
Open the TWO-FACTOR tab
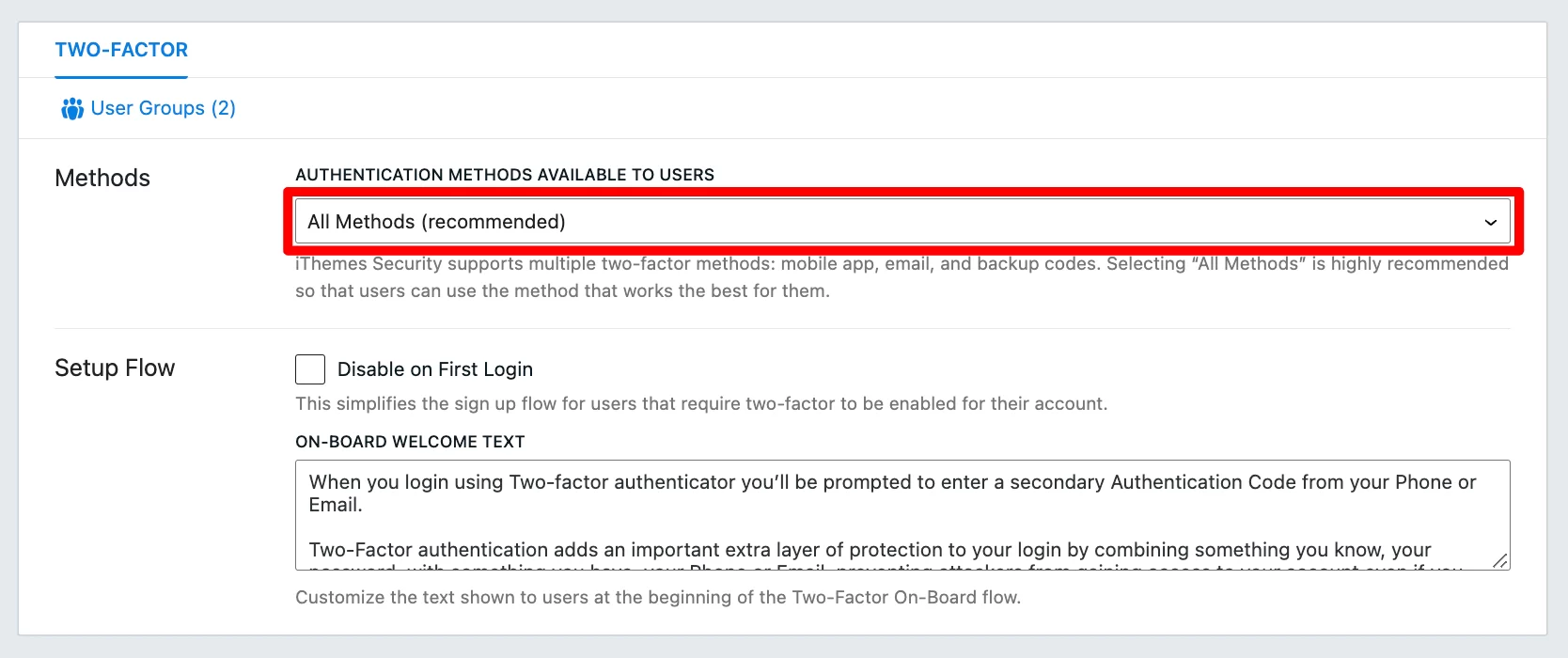[x=121, y=50]
